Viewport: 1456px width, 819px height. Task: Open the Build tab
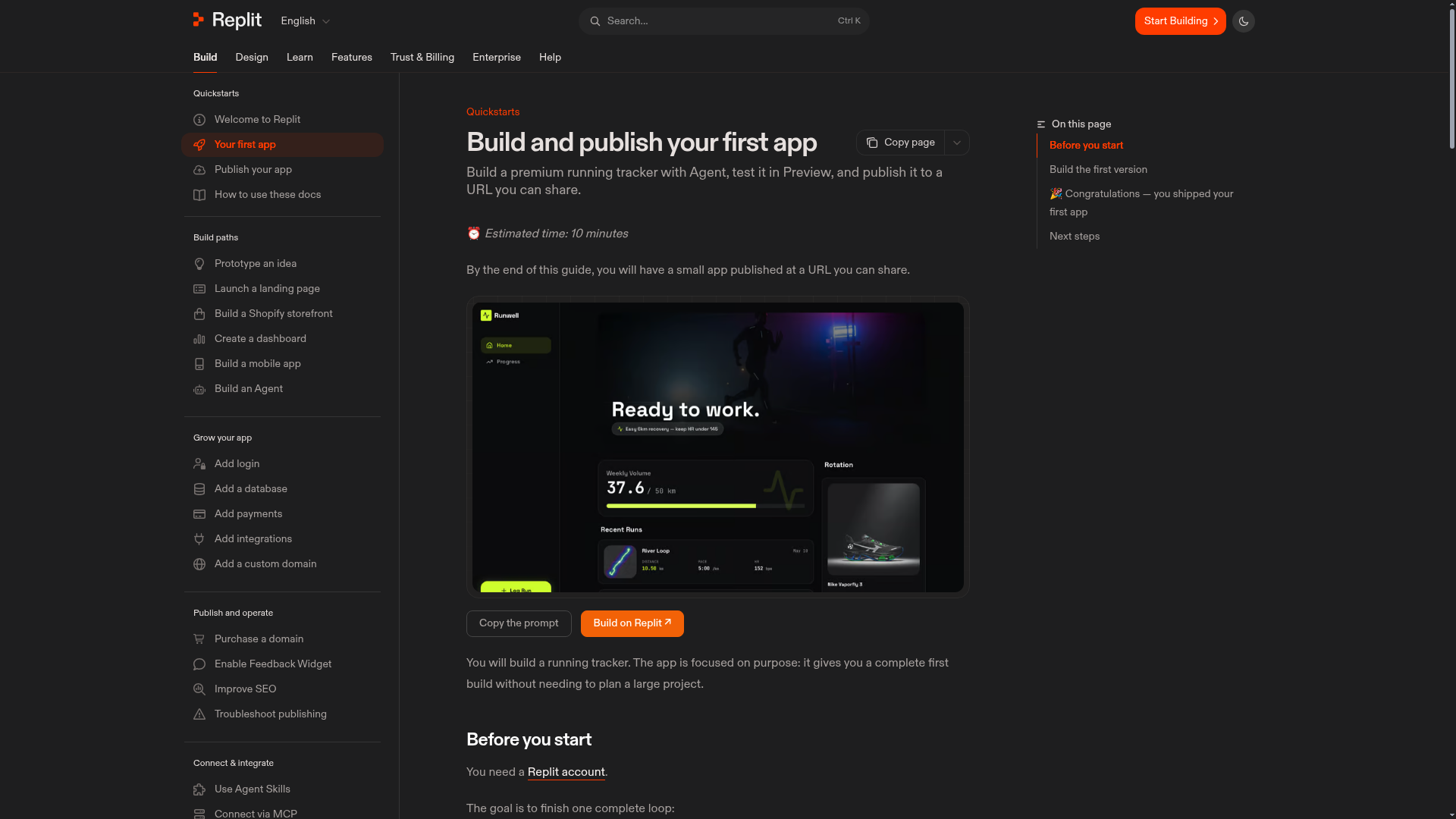click(205, 58)
